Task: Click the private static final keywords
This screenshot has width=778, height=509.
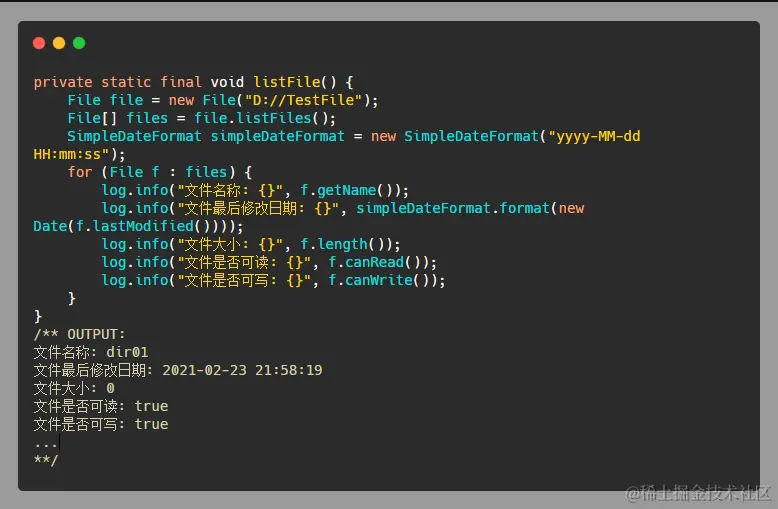Action: pos(118,82)
